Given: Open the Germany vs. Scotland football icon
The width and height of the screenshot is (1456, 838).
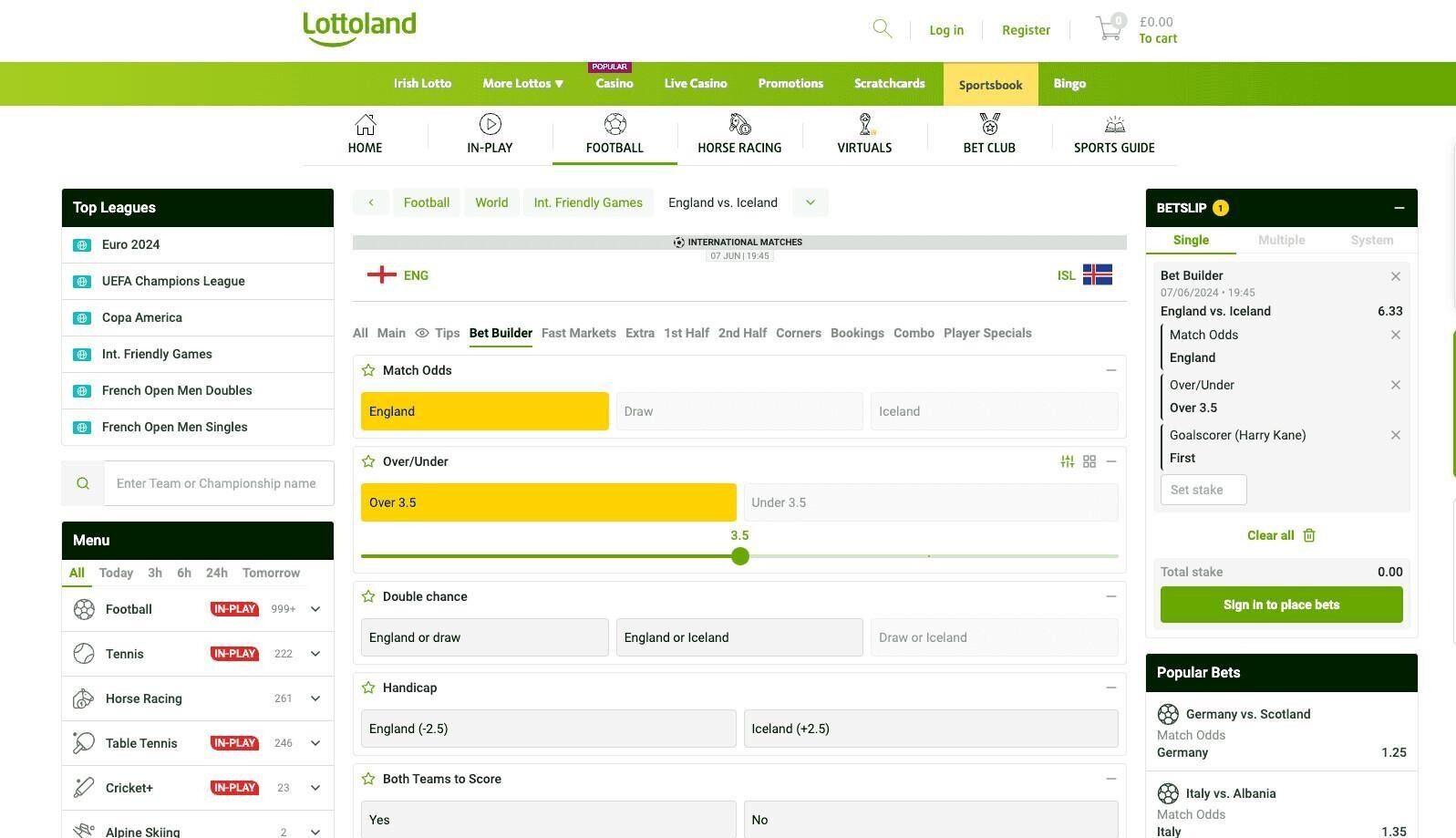Looking at the screenshot, I should pos(1168,714).
